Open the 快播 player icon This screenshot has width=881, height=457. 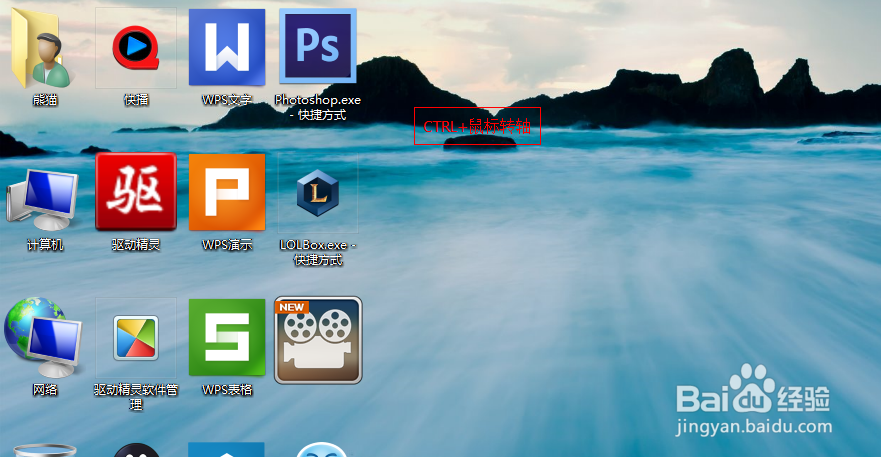(136, 48)
